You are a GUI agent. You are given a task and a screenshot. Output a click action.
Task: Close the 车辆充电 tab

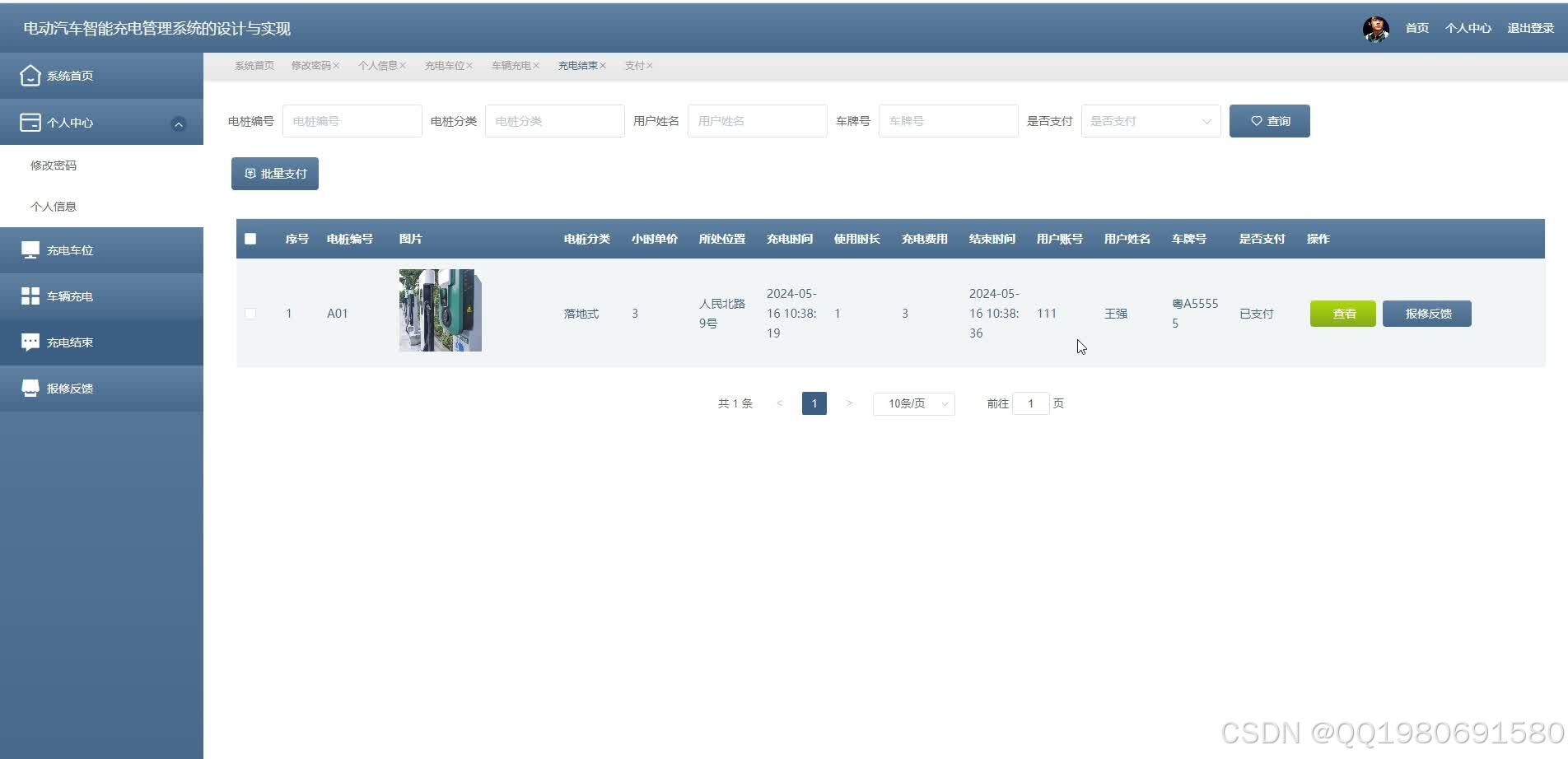click(536, 66)
